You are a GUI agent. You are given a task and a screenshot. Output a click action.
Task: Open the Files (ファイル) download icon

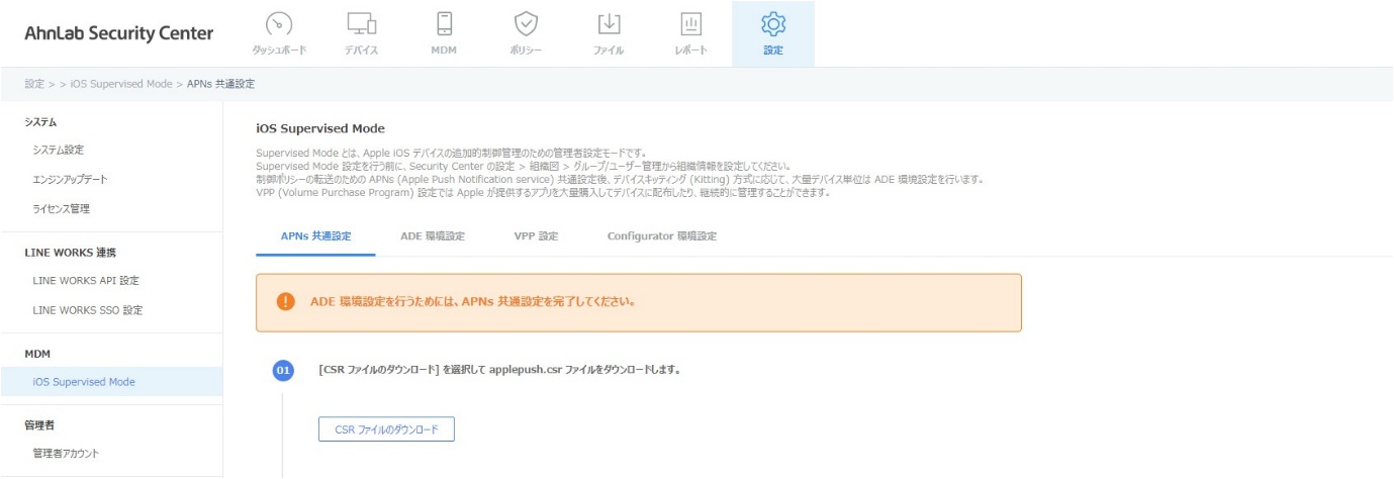point(609,24)
